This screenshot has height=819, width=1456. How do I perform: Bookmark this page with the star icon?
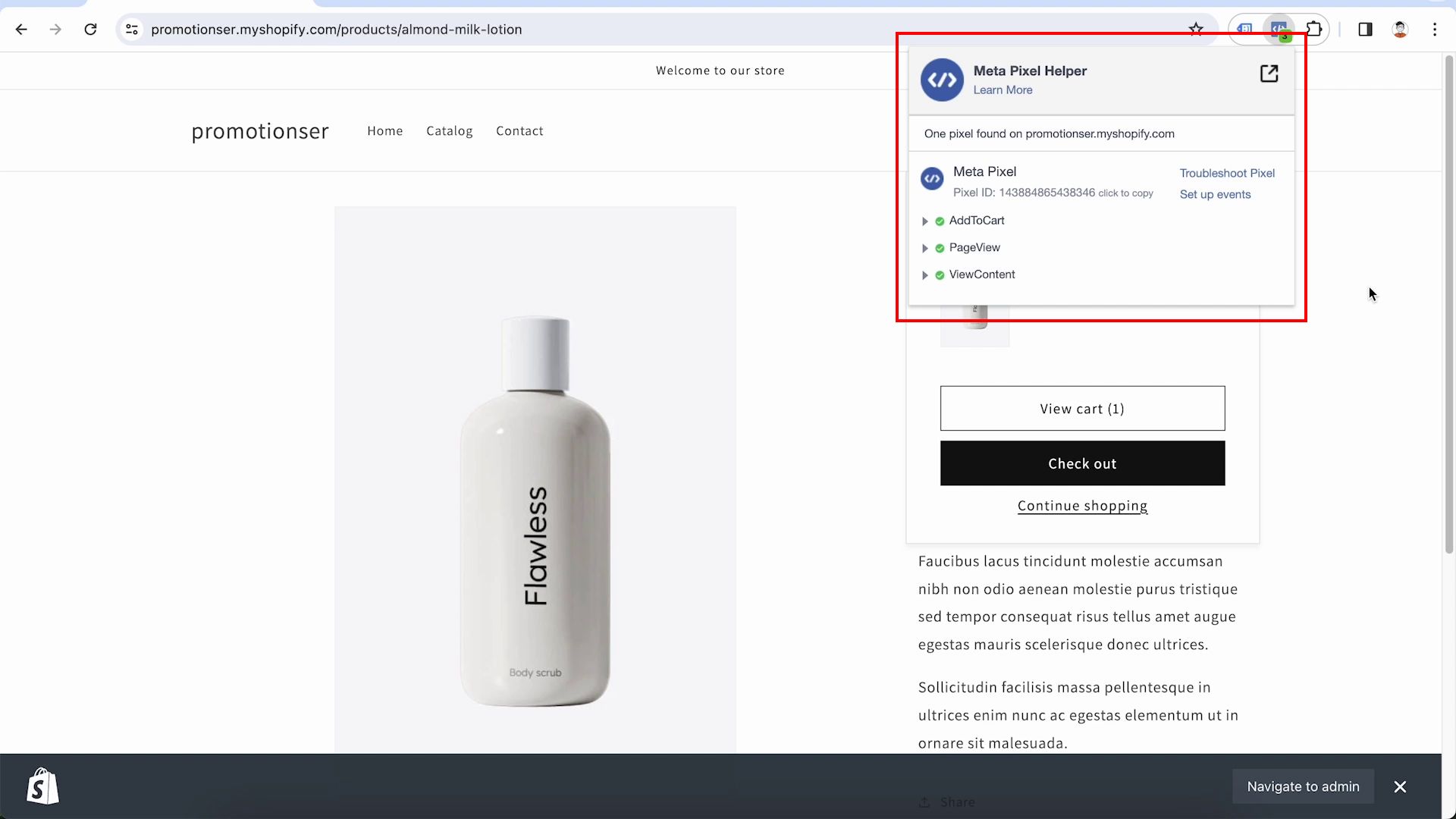pos(1196,30)
